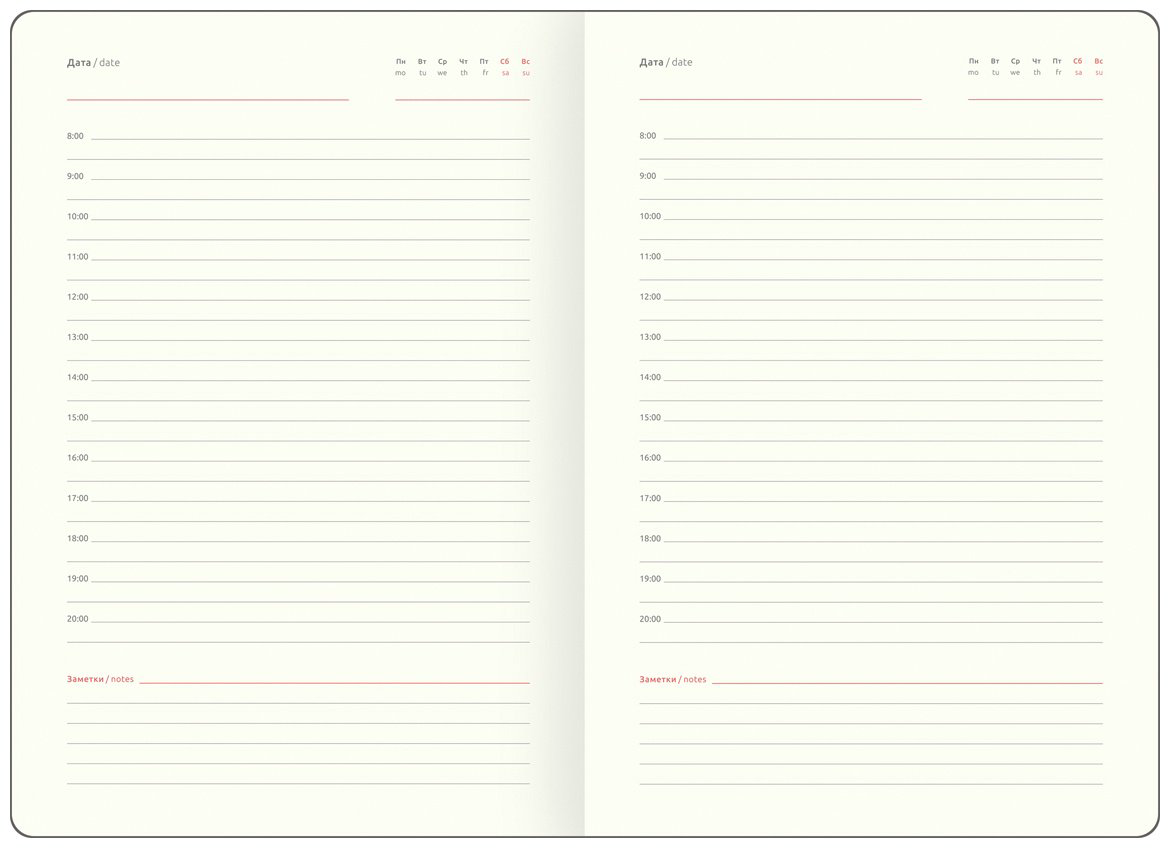Click the "20:00" time label on the right page
Image resolution: width=1170 pixels, height=848 pixels.
tap(650, 620)
